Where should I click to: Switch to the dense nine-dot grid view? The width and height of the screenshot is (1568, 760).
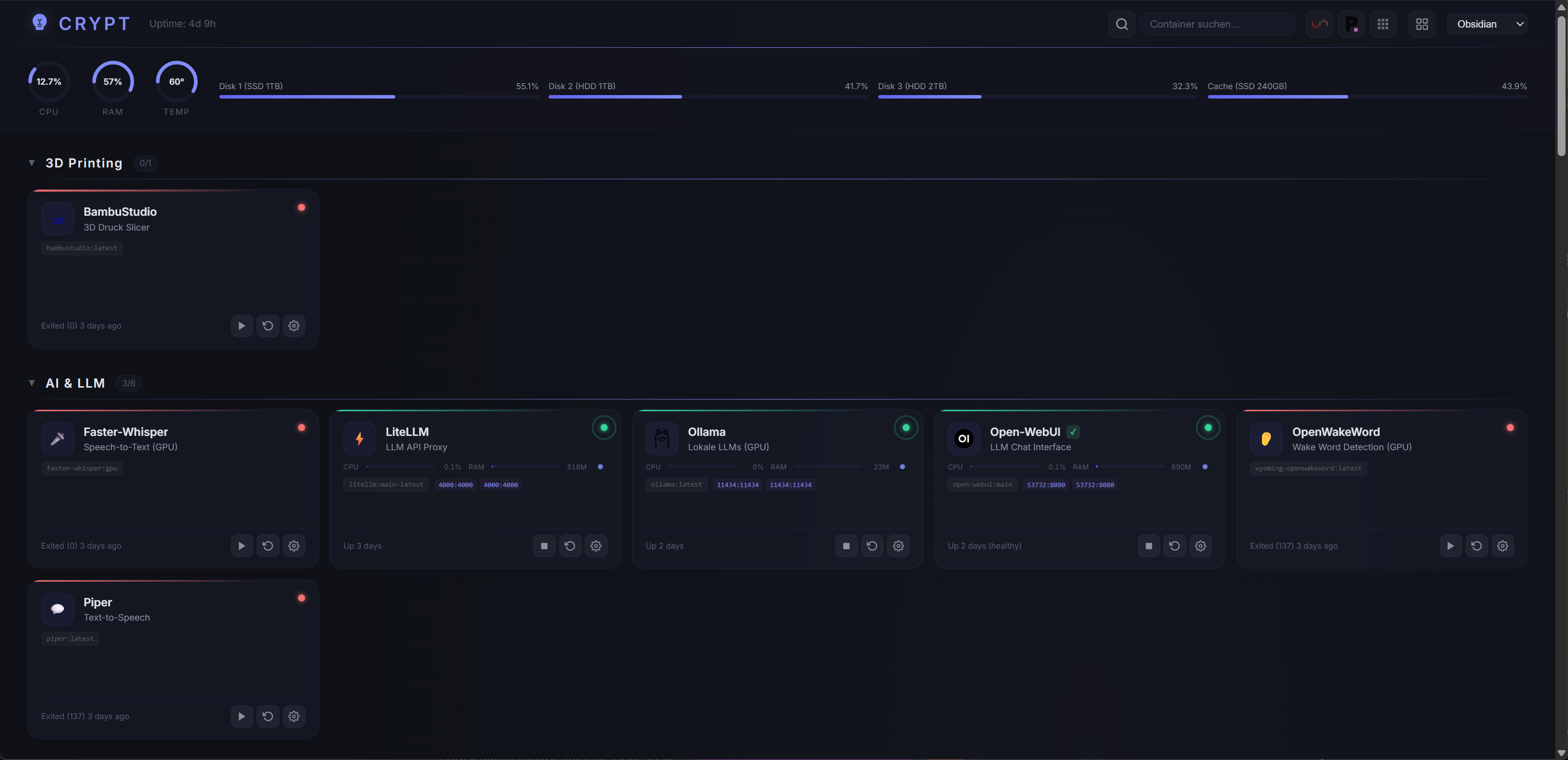coord(1383,24)
